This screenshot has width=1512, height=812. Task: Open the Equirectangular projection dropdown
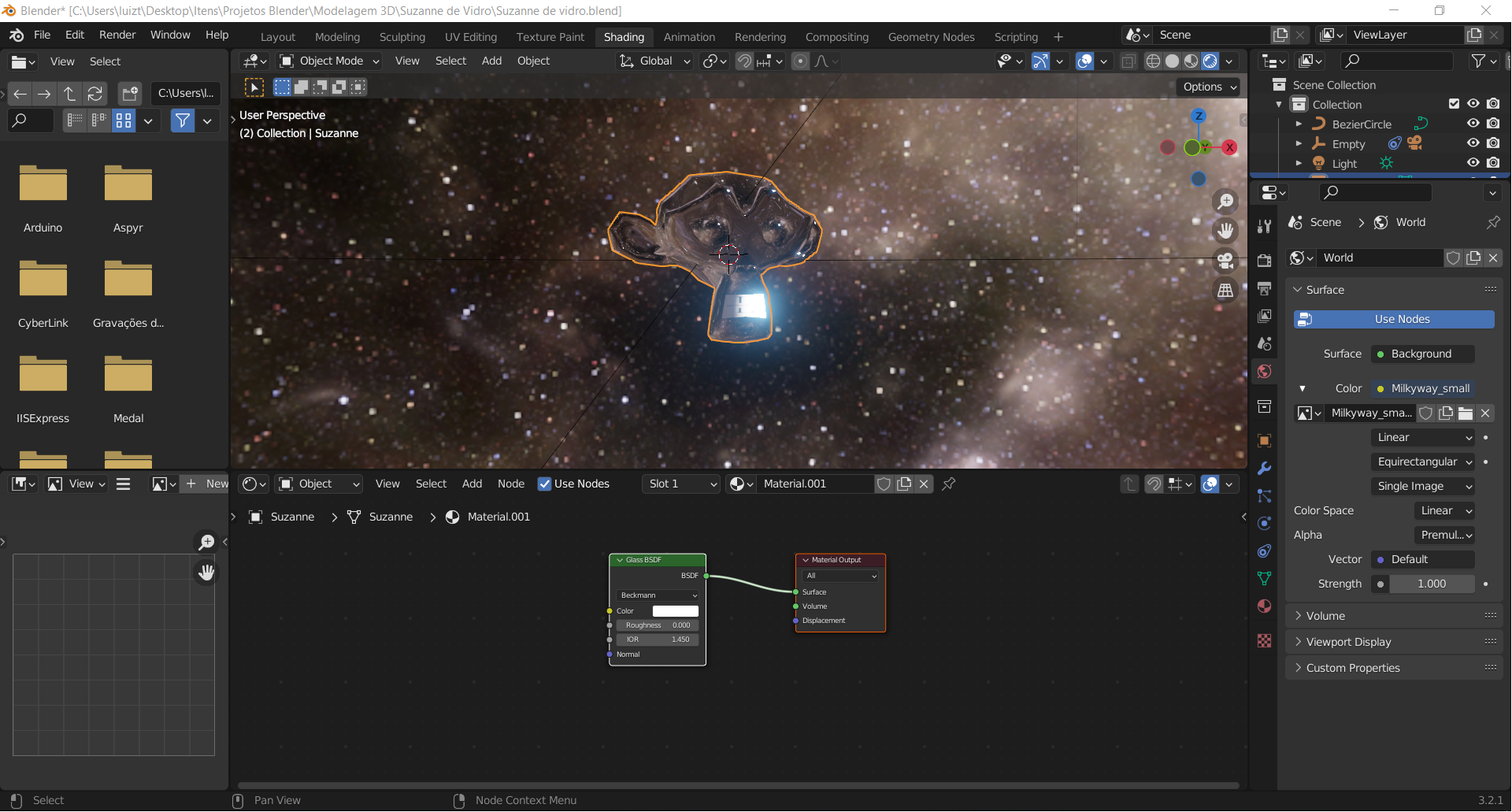(1423, 462)
